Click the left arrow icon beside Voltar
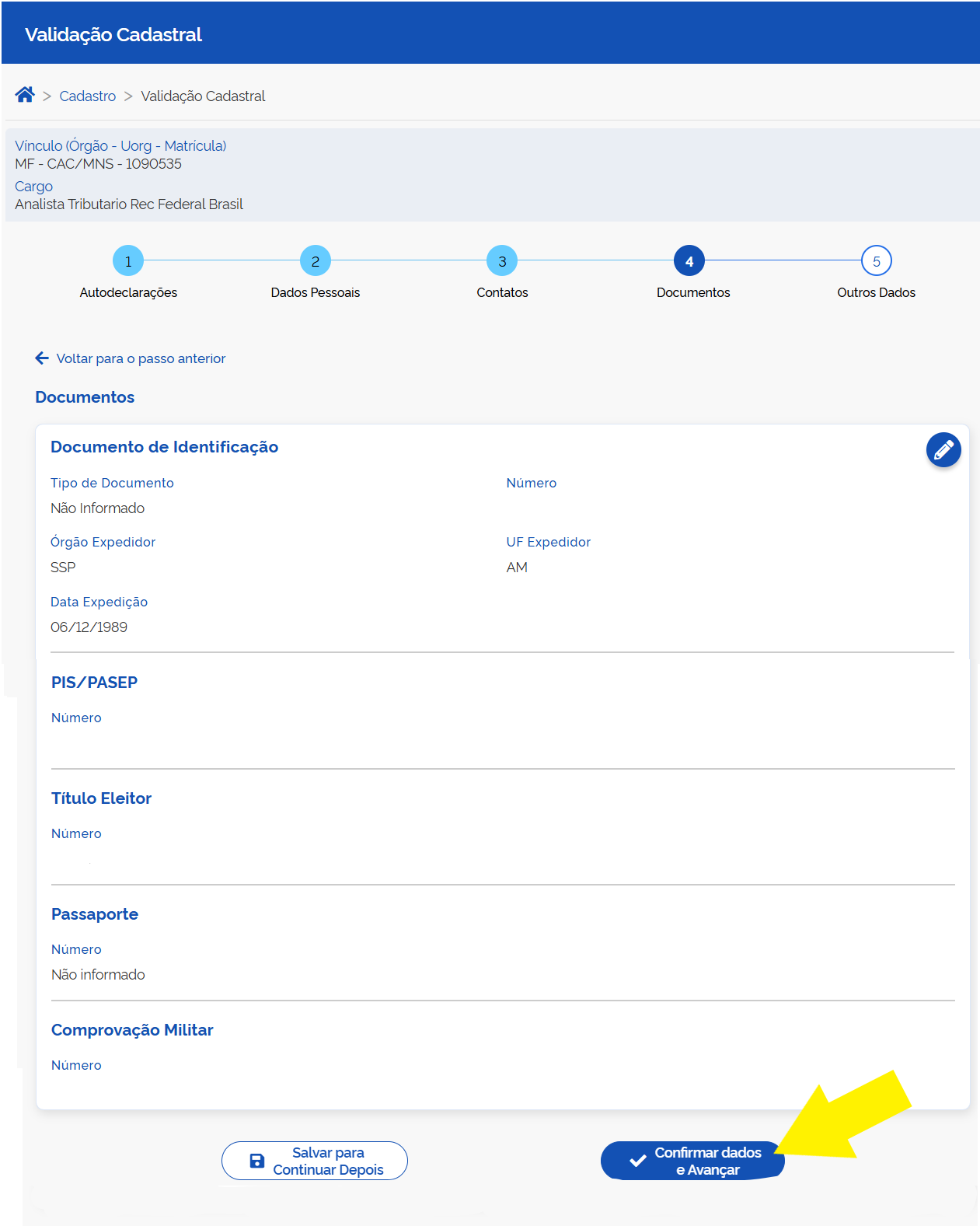 pyautogui.click(x=42, y=358)
